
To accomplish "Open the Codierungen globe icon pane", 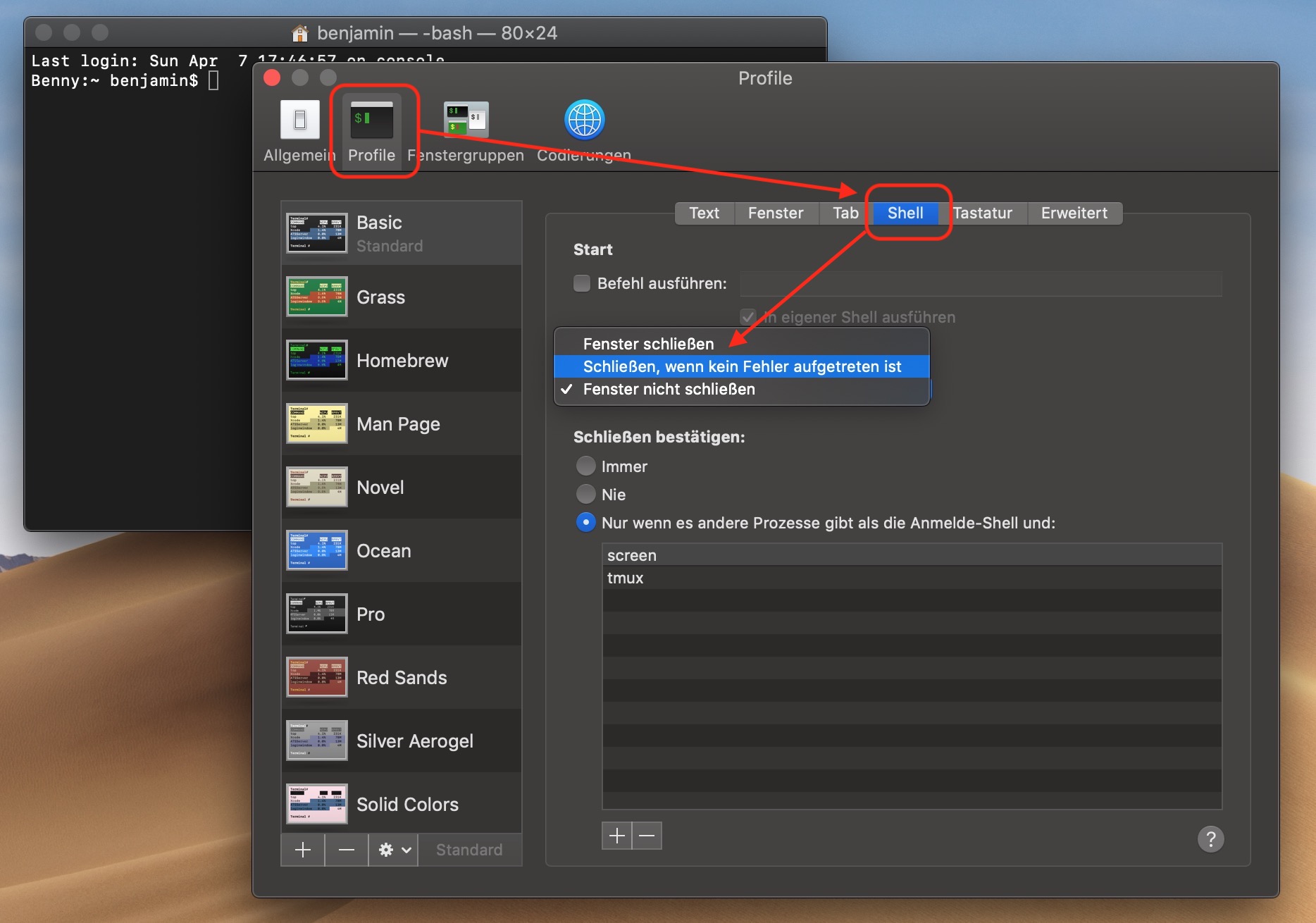I will point(585,119).
